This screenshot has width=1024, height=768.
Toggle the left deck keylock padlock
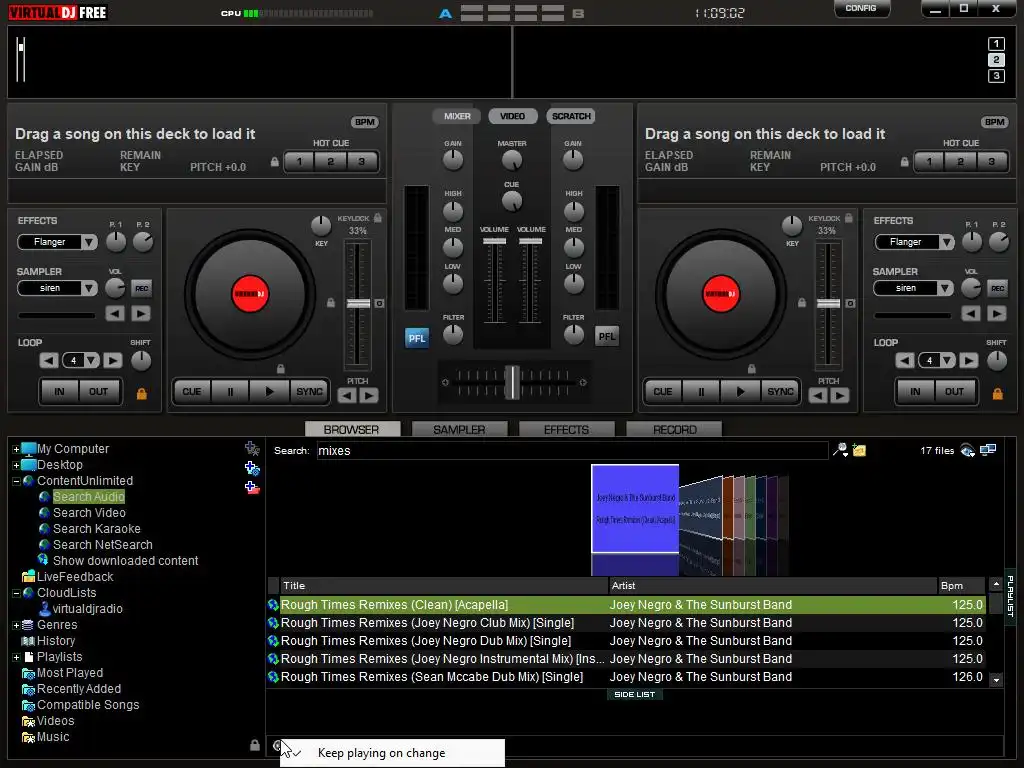pos(377,218)
